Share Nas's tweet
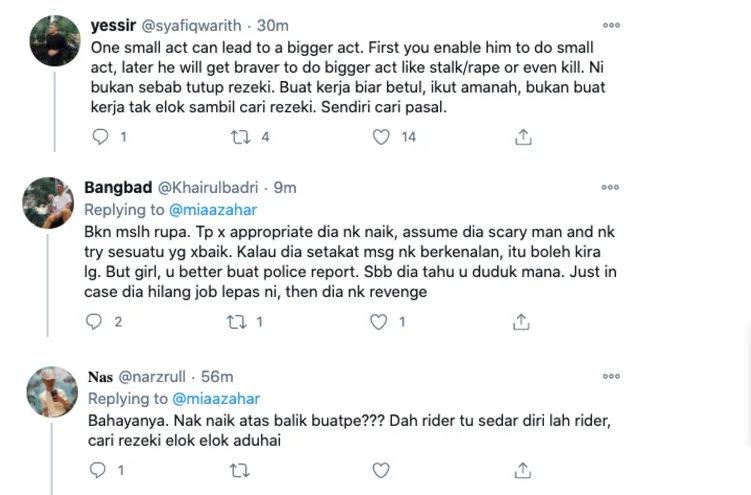751x495 pixels. click(521, 470)
